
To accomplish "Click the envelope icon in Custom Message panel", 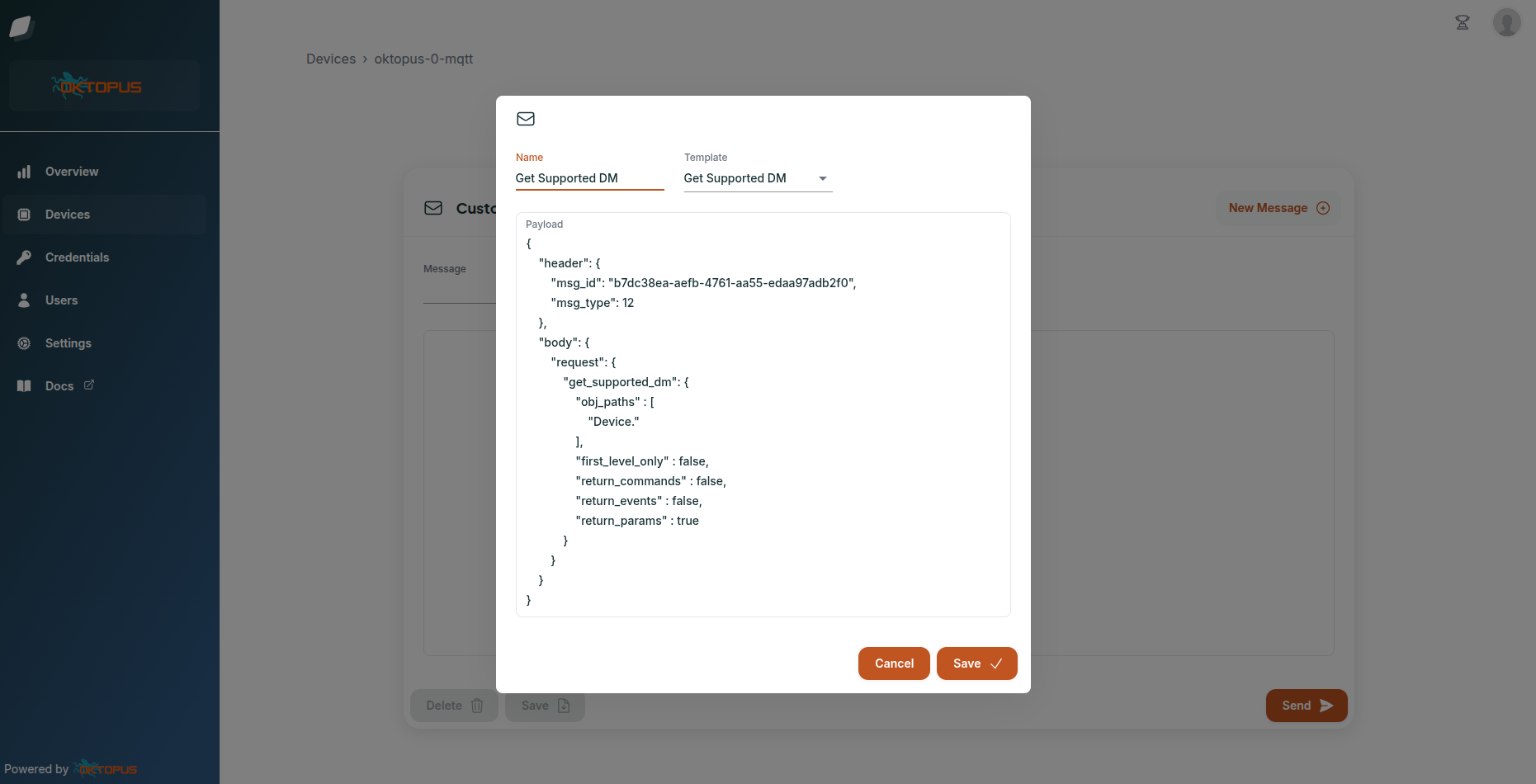I will [x=433, y=208].
